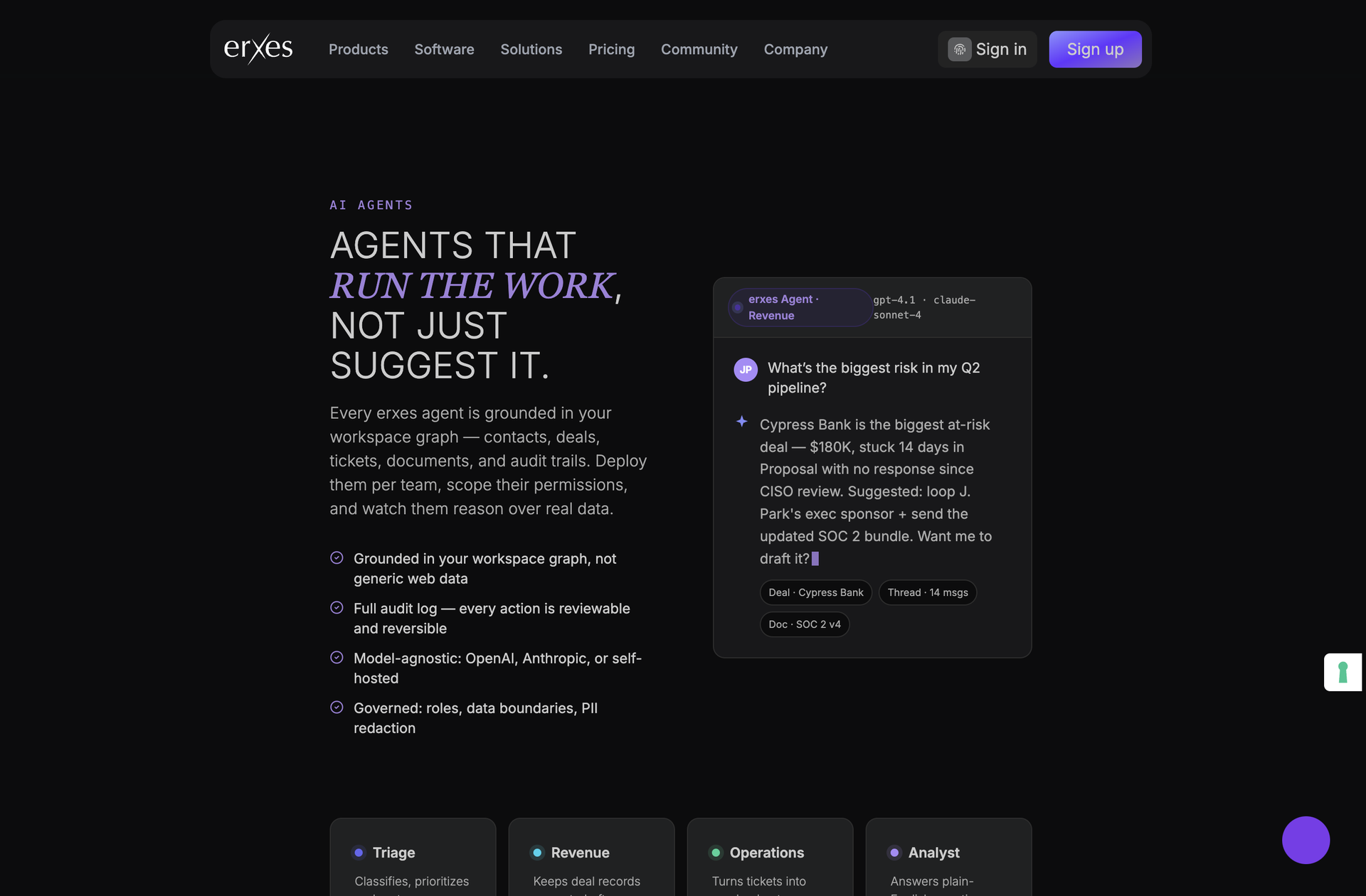Click the erxes logo
This screenshot has height=896, width=1366.
(258, 48)
